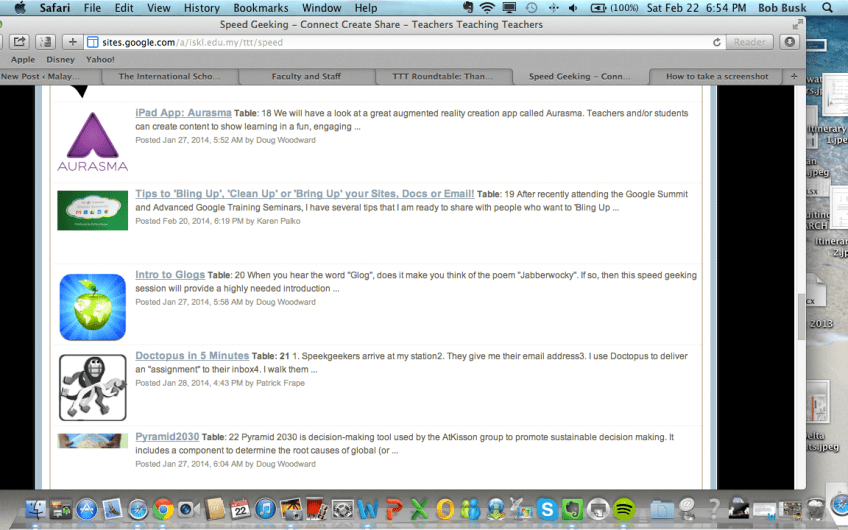Open the Bookmarks menu

point(260,8)
